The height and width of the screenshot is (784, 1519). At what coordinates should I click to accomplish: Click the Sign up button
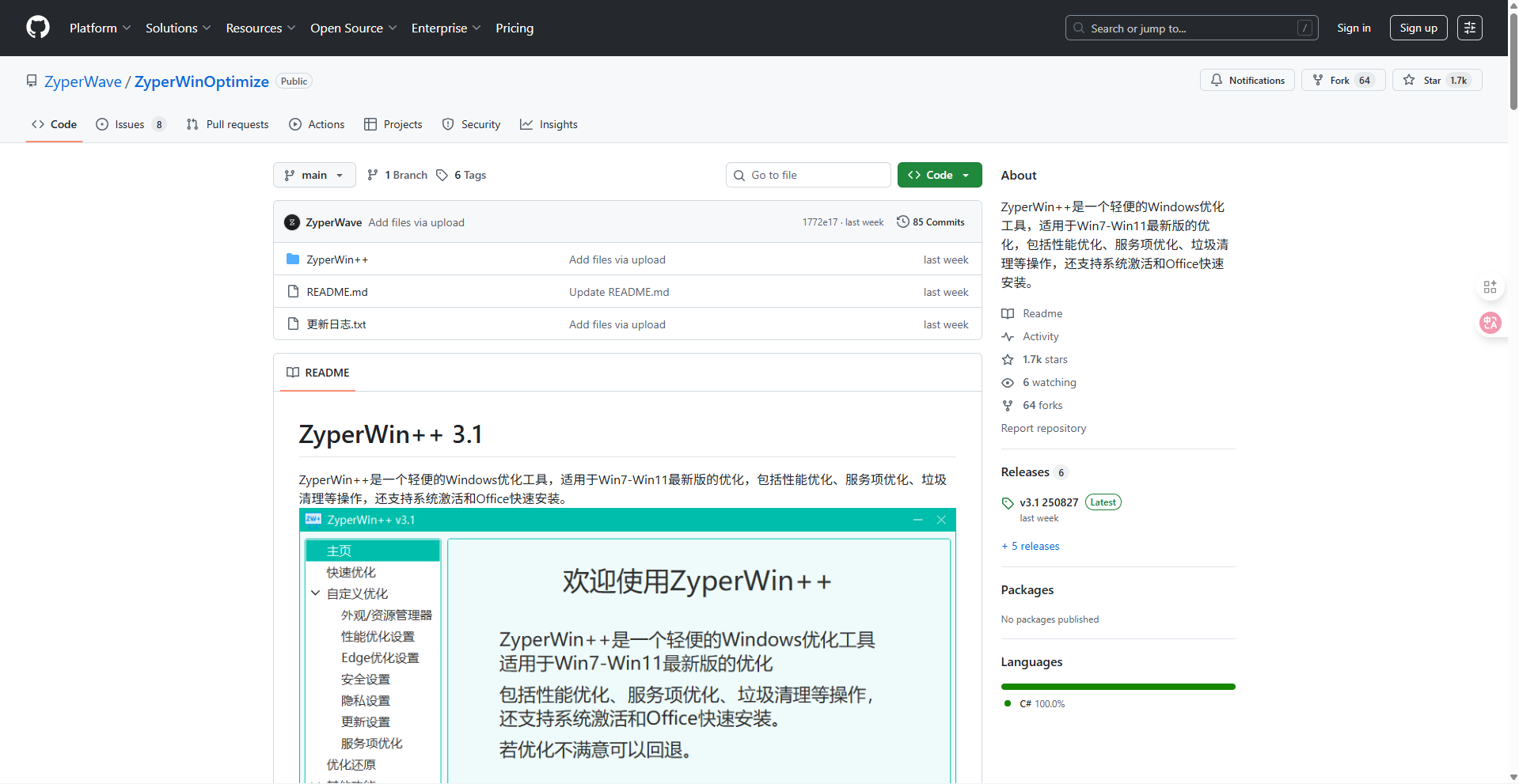point(1418,28)
